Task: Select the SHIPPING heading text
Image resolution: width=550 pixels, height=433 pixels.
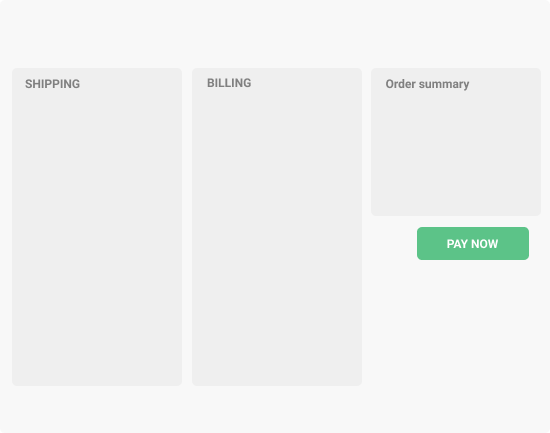Action: [53, 84]
